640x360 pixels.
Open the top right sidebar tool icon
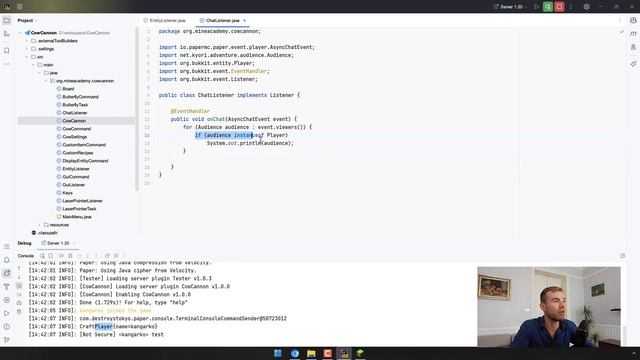coord(633,20)
